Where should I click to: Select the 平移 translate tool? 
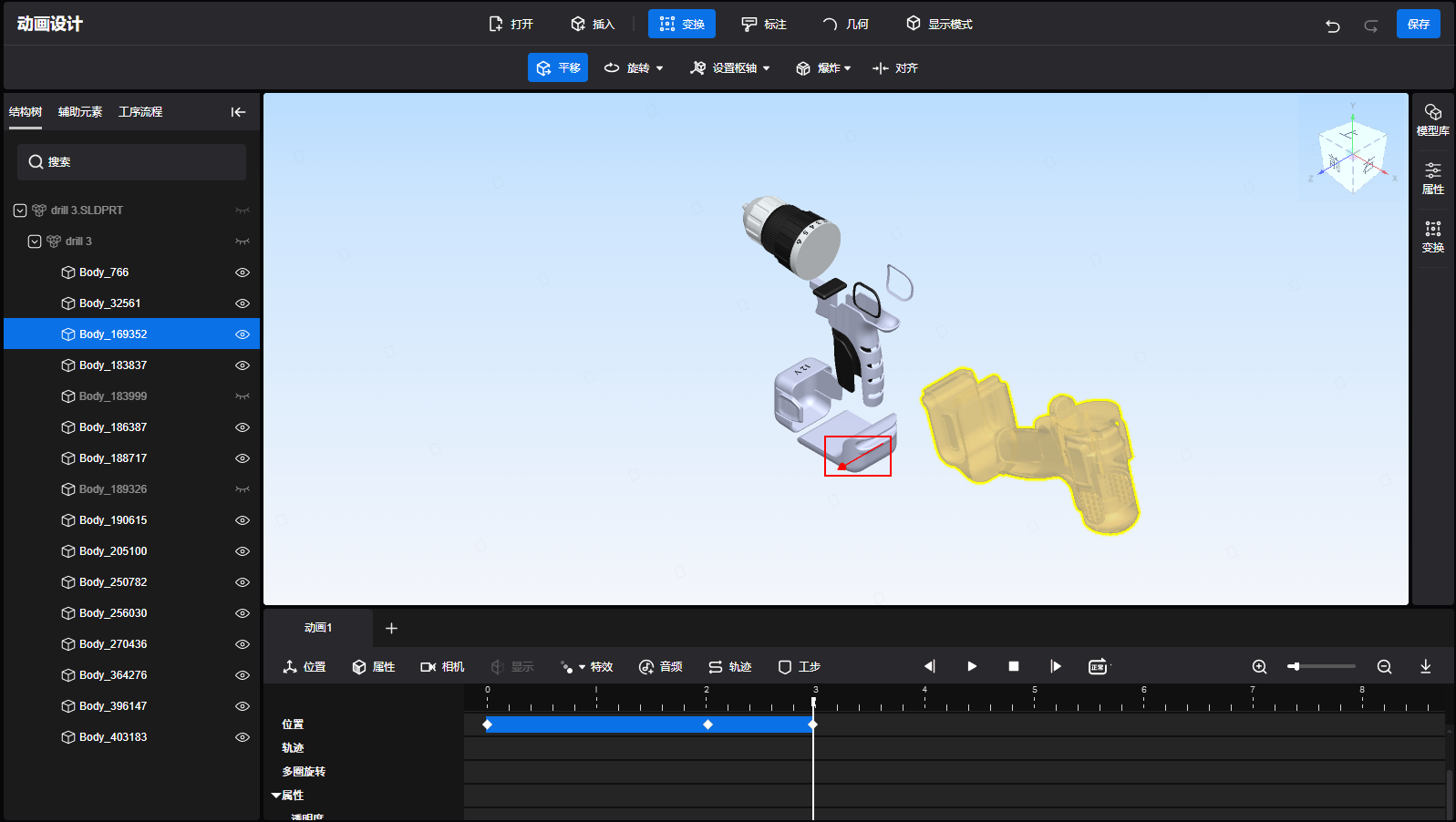pyautogui.click(x=558, y=67)
